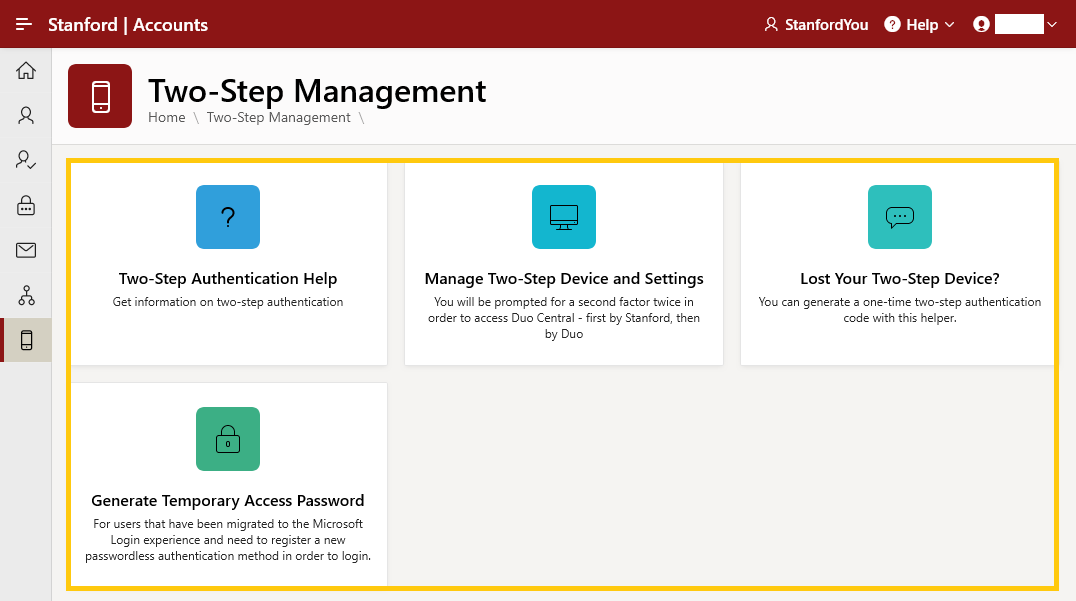
Task: Select the mobile phone two-step sidebar icon
Action: 26,340
